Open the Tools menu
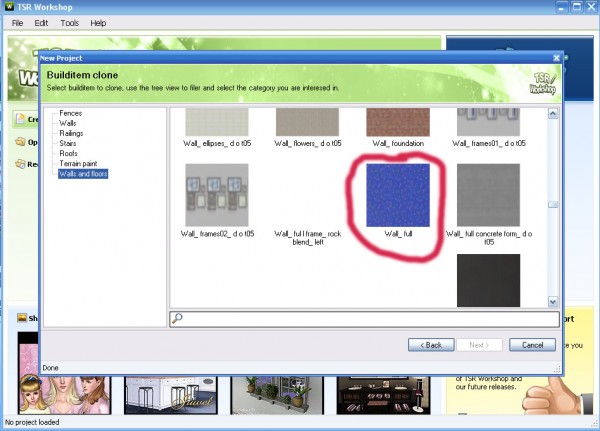 coord(69,22)
